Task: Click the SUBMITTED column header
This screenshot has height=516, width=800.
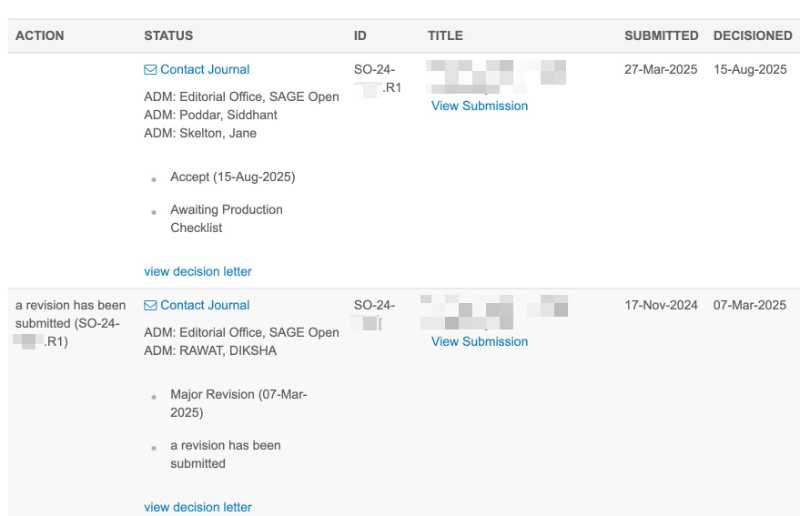Action: [x=661, y=36]
